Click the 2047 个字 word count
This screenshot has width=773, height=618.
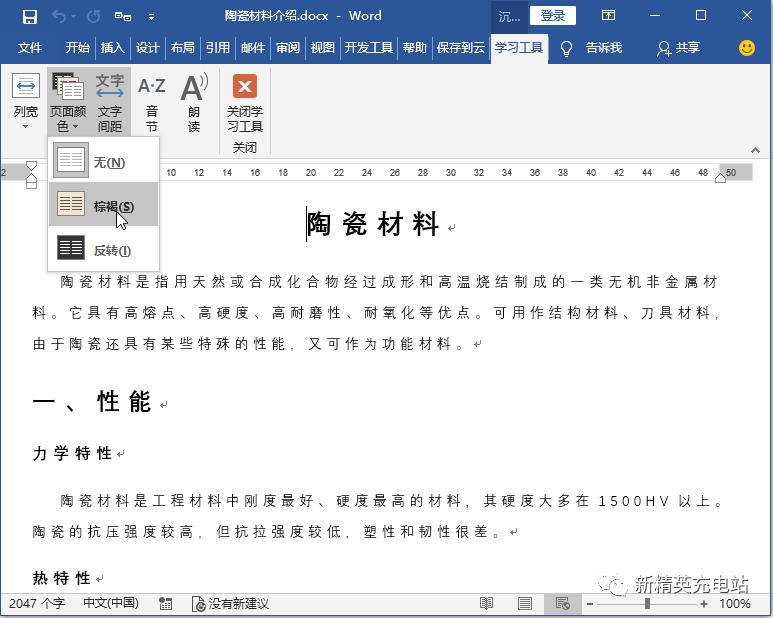click(37, 603)
